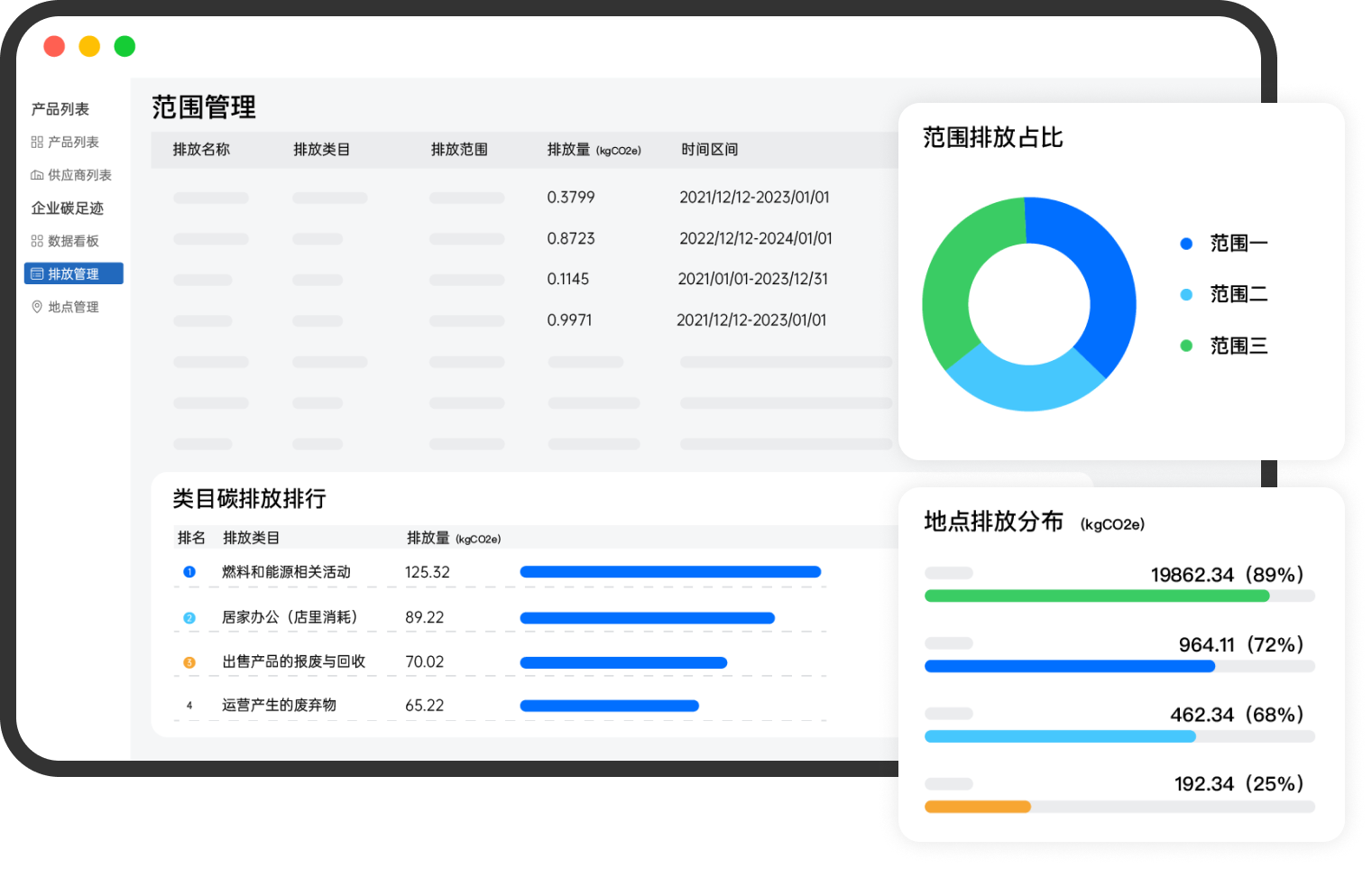Image resolution: width=1372 pixels, height=869 pixels.
Task: Select the 燃料和能源相关活动 ranking row
Action: [x=286, y=572]
